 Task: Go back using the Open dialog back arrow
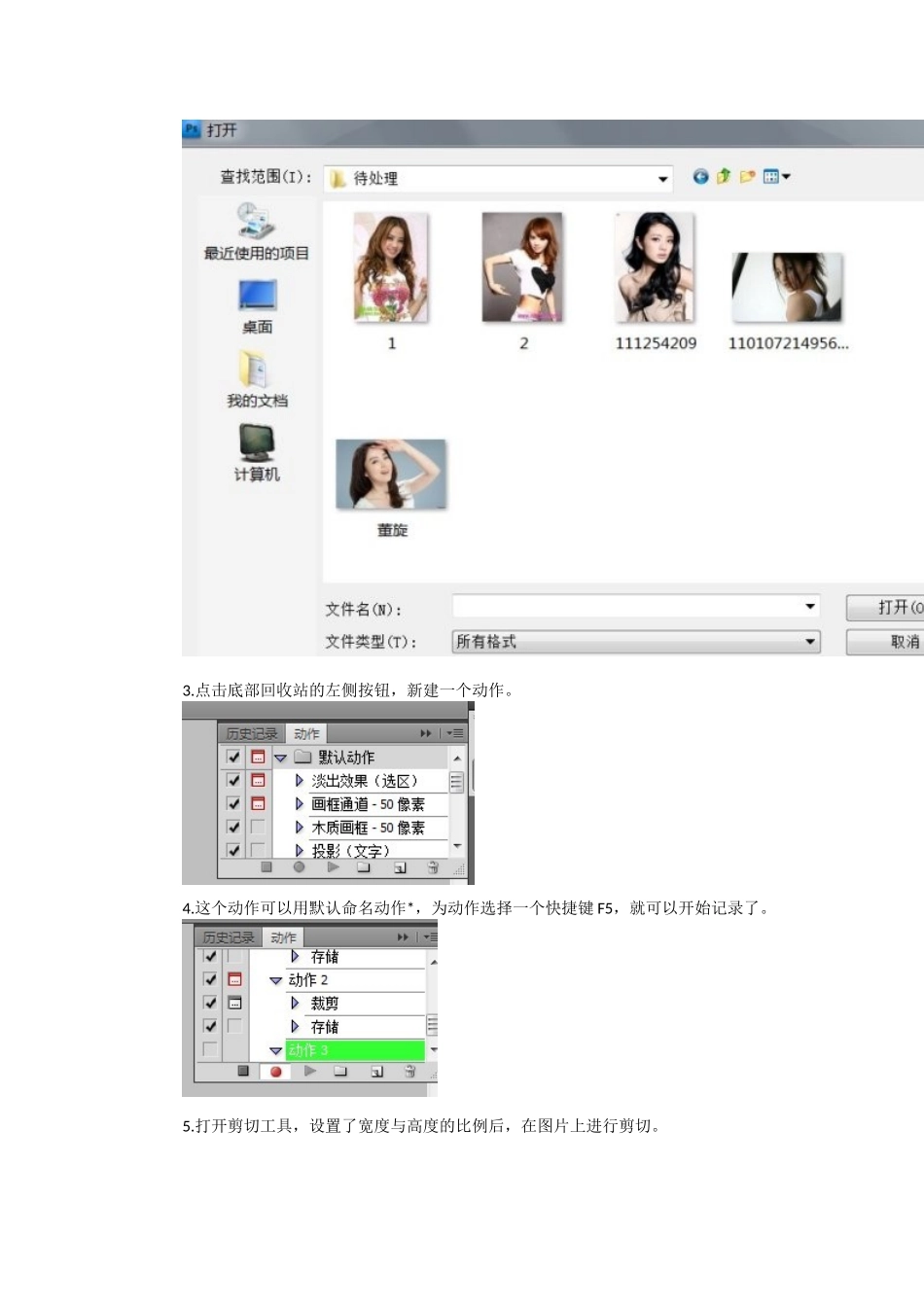coord(700,176)
